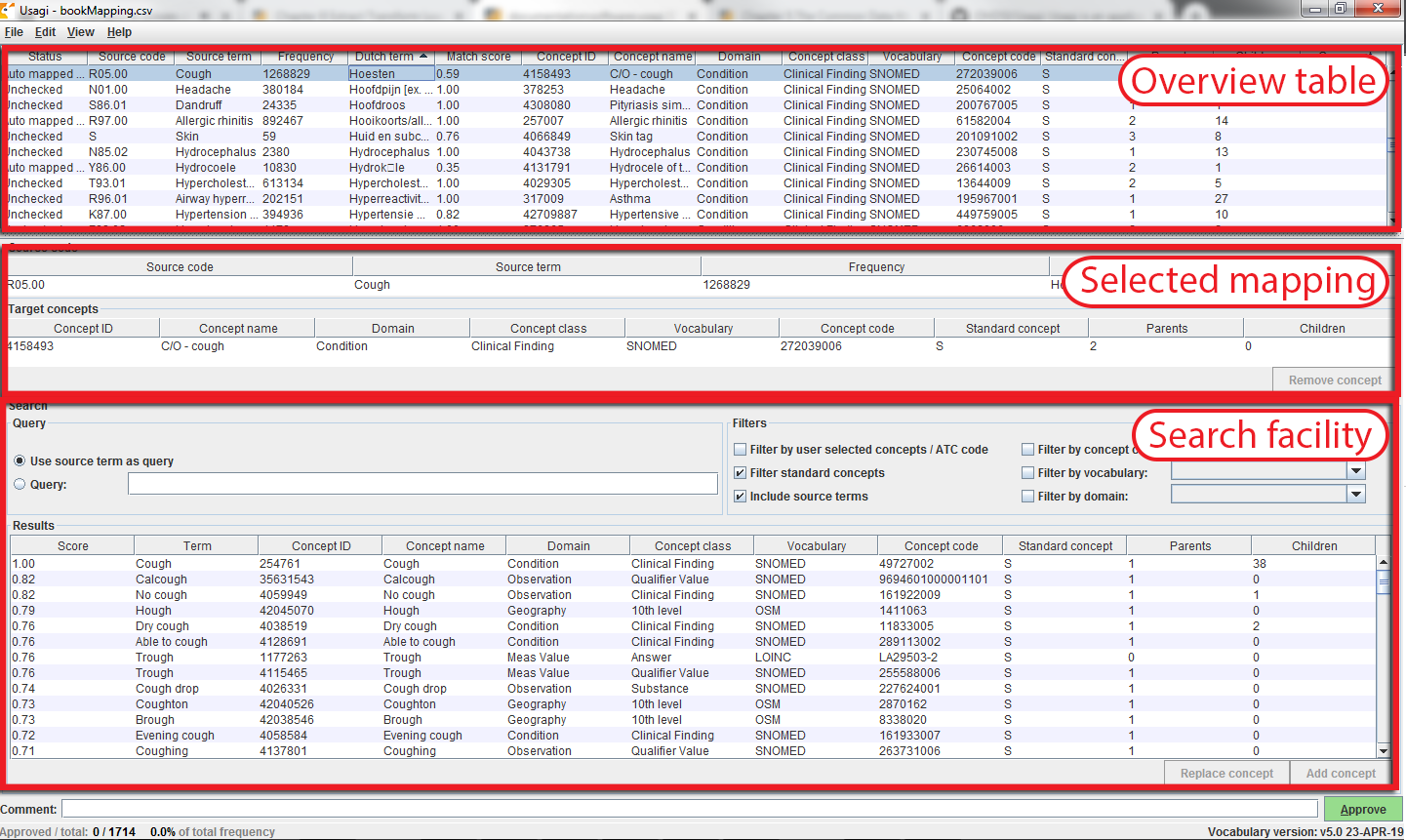Select 'Able to cough' result row

click(694, 642)
